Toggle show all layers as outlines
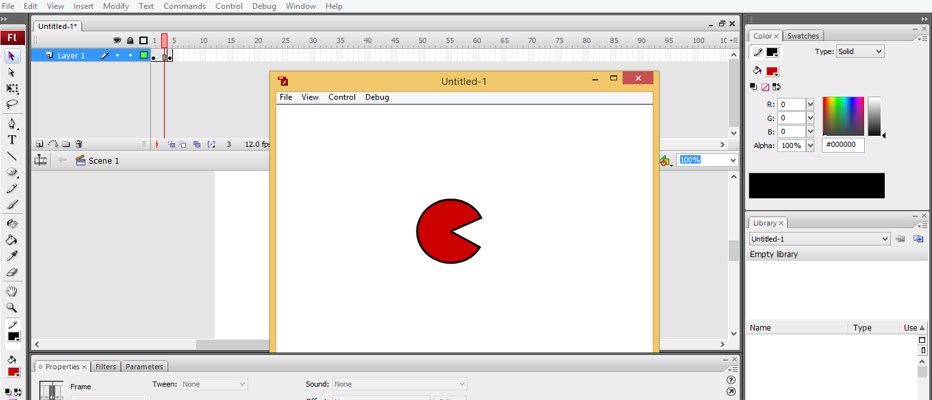This screenshot has width=932, height=400. [143, 40]
